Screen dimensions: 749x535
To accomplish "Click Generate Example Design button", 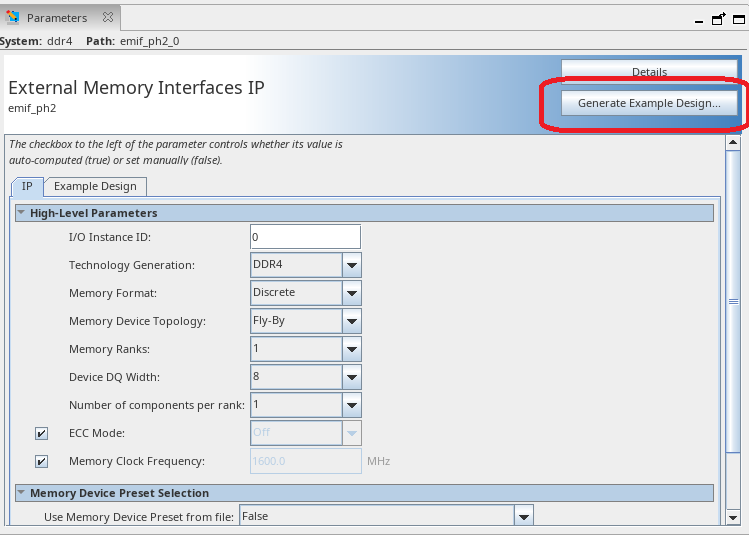I will tap(649, 103).
